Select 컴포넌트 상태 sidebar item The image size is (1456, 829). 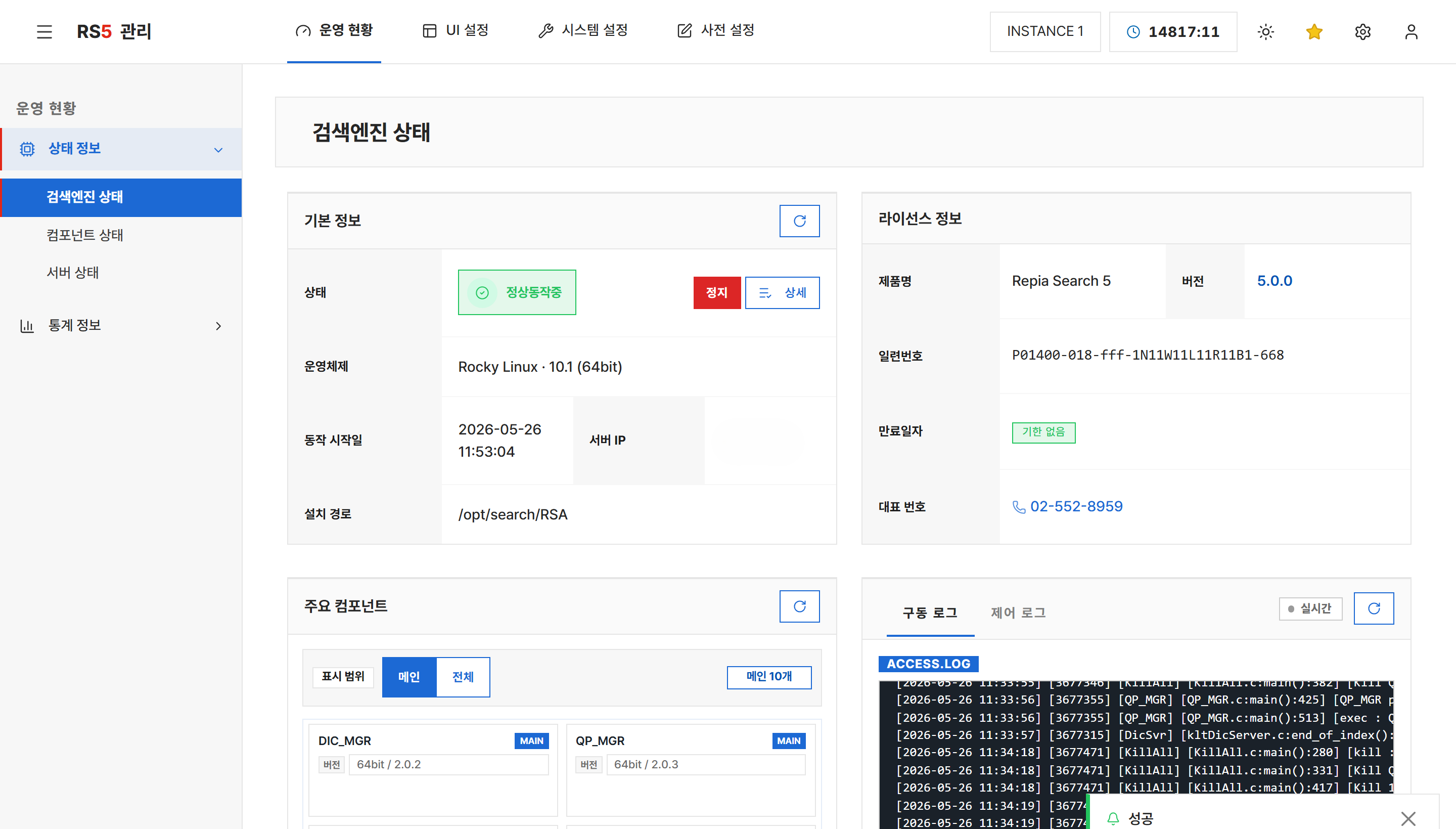click(x=121, y=235)
